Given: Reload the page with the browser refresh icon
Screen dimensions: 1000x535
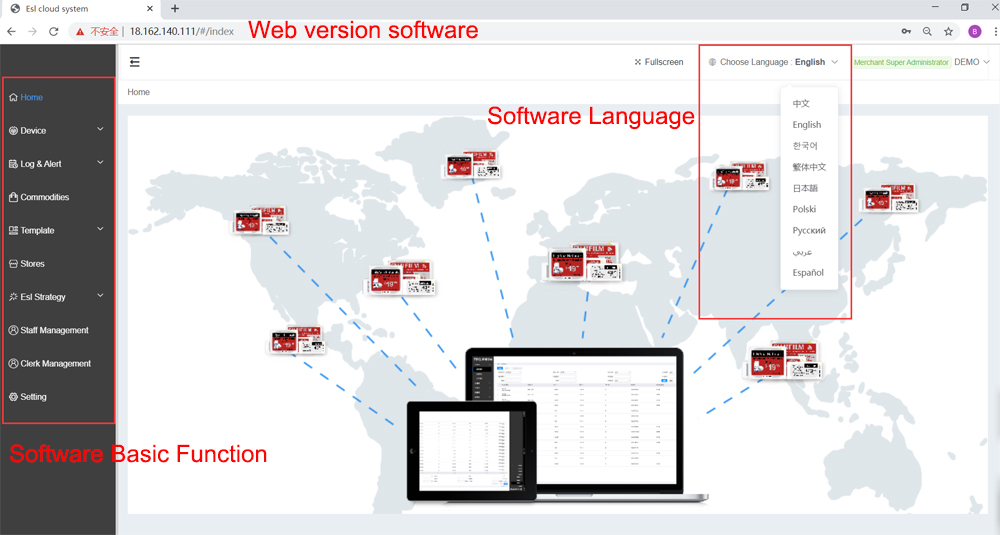Looking at the screenshot, I should [x=54, y=31].
